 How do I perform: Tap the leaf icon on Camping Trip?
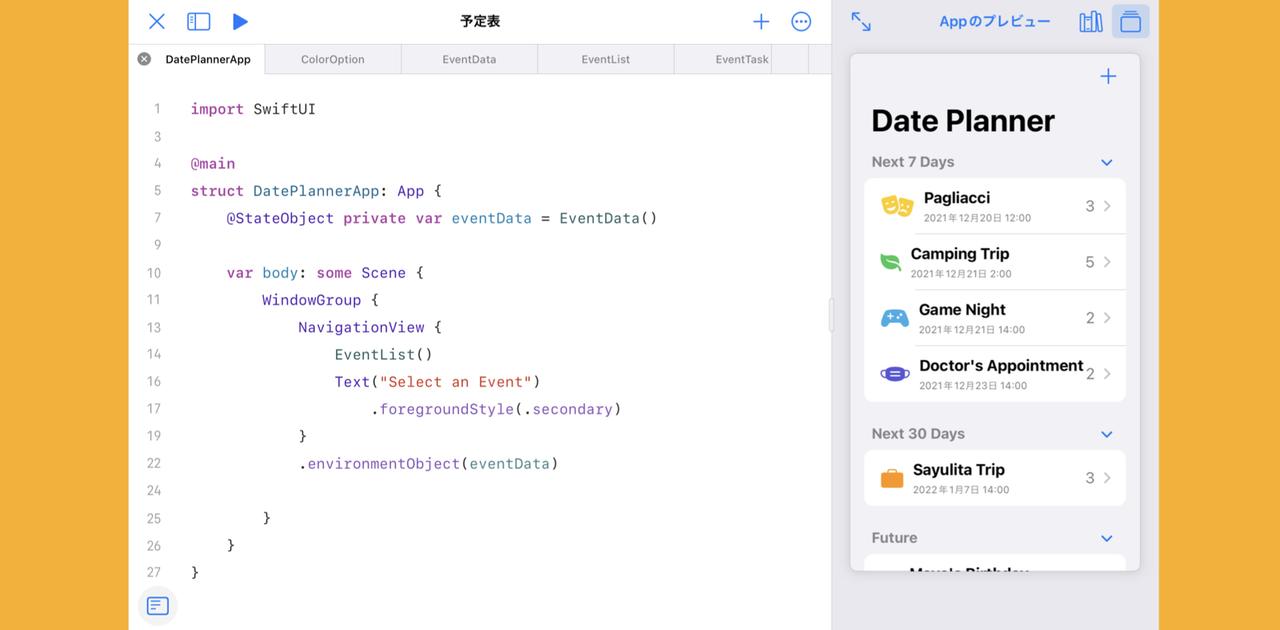click(x=894, y=261)
